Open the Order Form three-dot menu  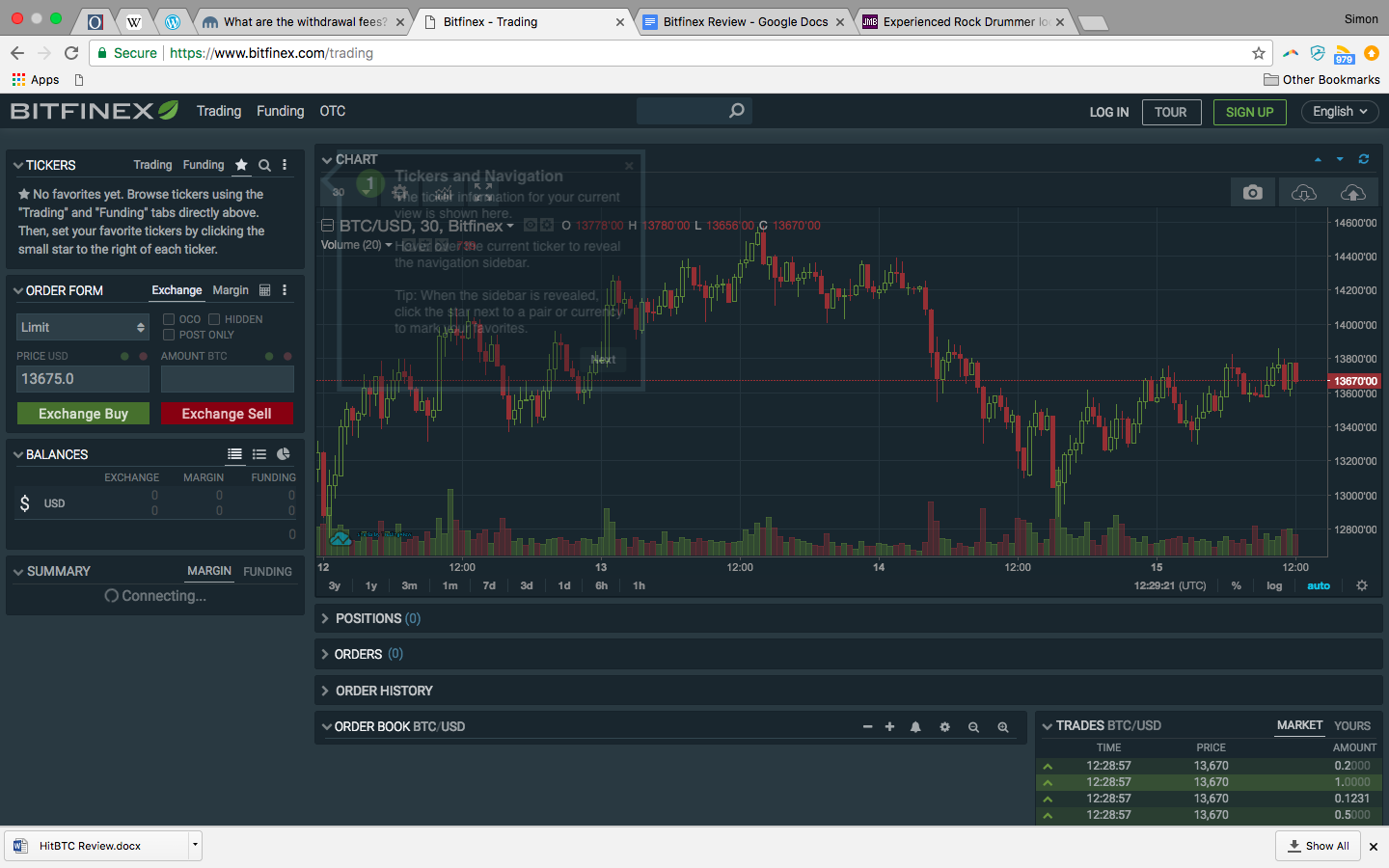[285, 290]
